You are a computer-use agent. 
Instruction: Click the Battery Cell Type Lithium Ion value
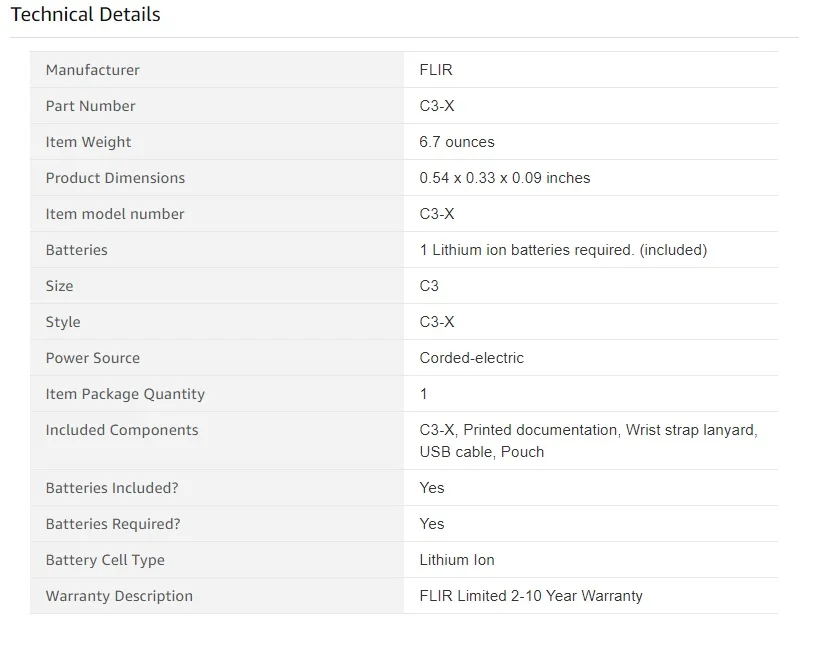coord(457,560)
